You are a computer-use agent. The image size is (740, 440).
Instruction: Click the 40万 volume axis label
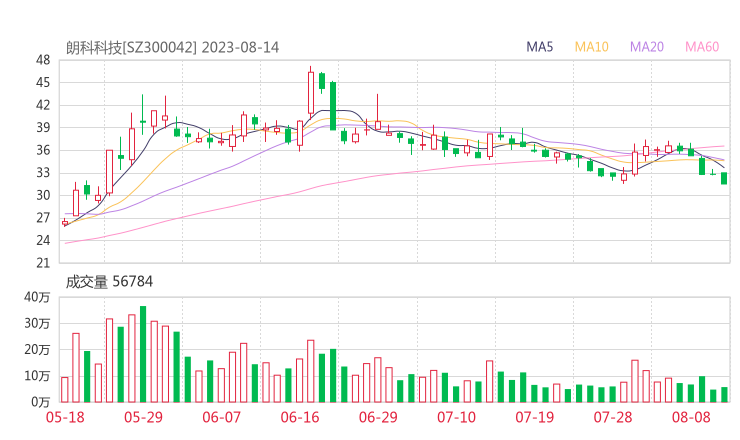(37, 297)
